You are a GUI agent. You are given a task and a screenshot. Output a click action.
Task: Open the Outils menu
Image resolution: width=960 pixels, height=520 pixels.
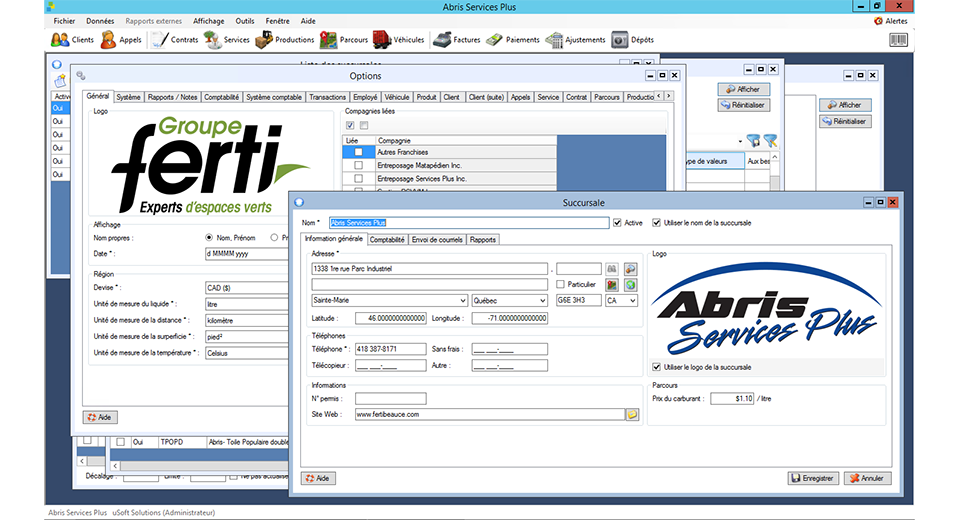pyautogui.click(x=245, y=21)
